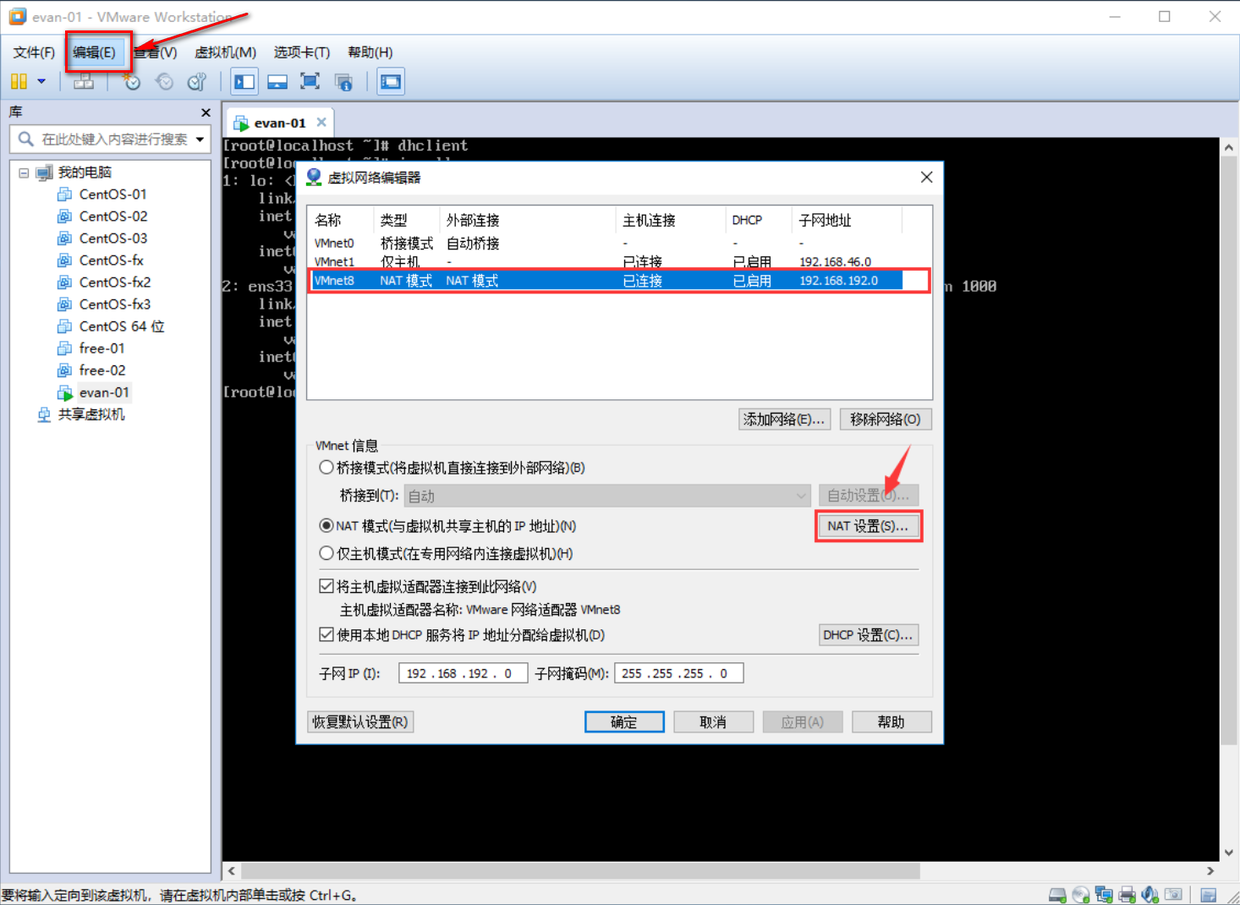Select the 桥接模式 radio button
Screen dimensions: 1240x905
tap(326, 467)
